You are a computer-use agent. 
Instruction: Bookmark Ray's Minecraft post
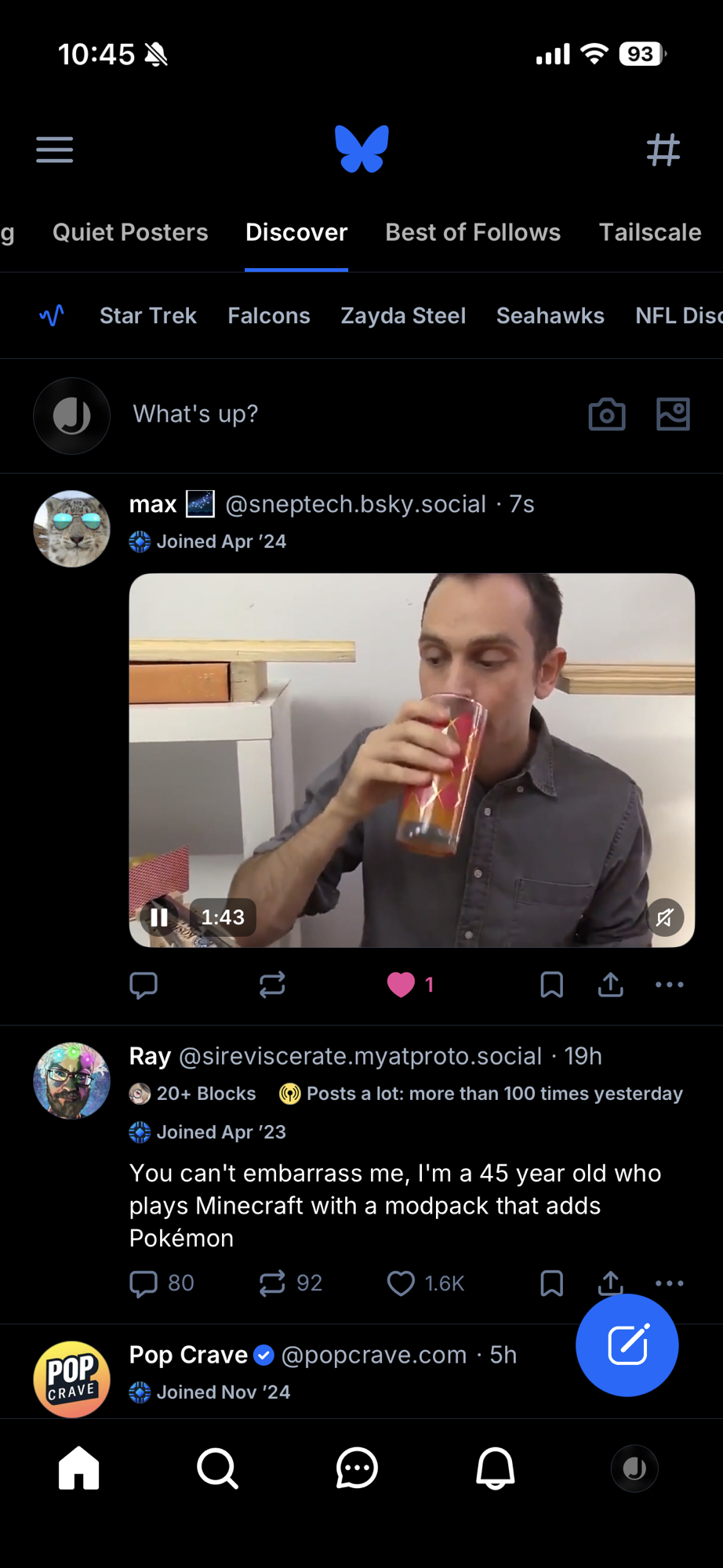551,1283
